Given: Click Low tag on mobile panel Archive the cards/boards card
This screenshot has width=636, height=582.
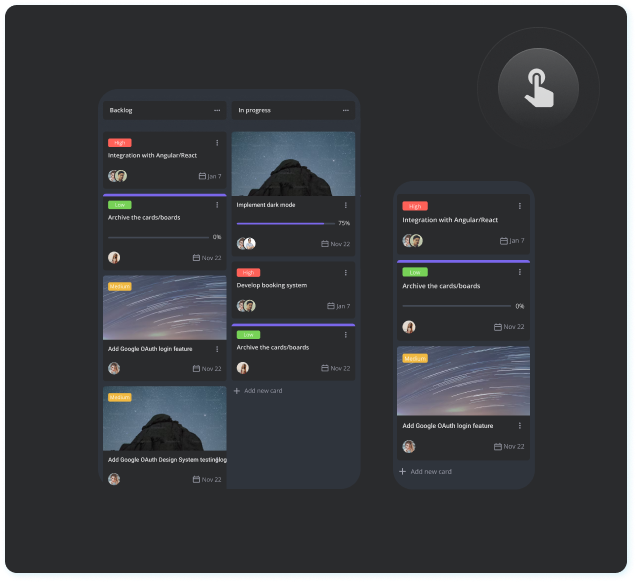Looking at the screenshot, I should click(x=415, y=272).
